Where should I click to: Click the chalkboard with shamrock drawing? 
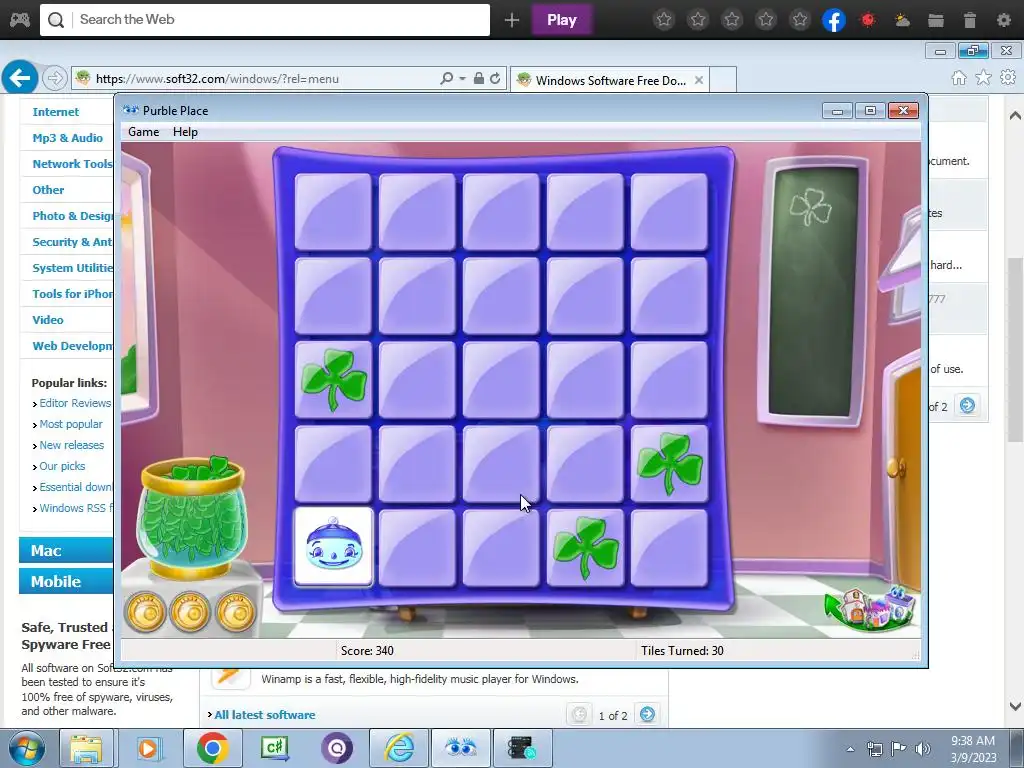click(814, 291)
